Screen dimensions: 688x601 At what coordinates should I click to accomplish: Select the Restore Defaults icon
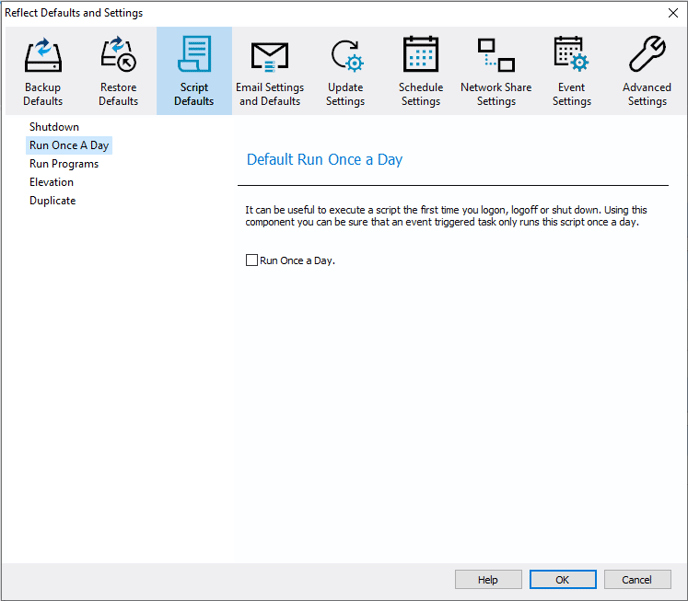point(118,56)
